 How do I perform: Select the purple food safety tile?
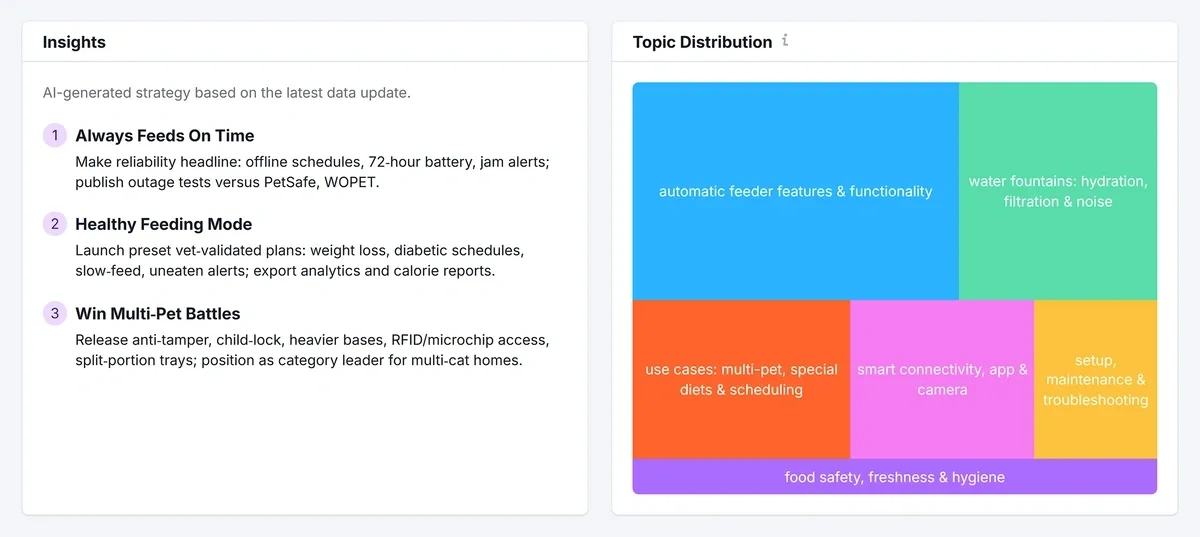click(894, 477)
